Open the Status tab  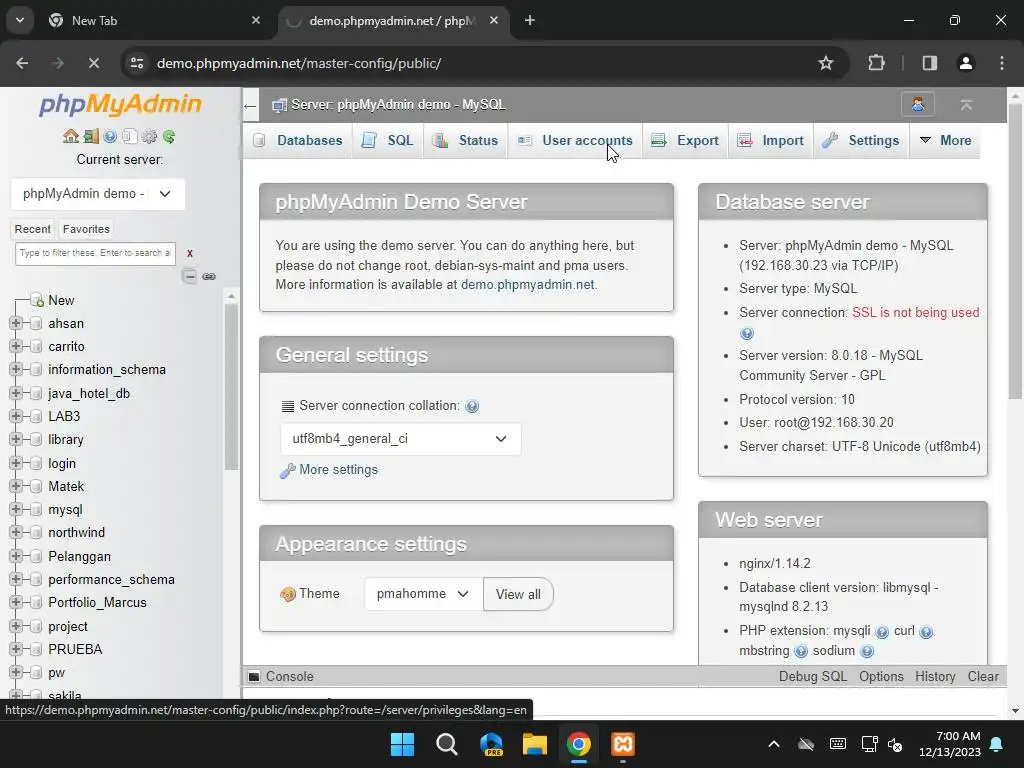pos(466,140)
